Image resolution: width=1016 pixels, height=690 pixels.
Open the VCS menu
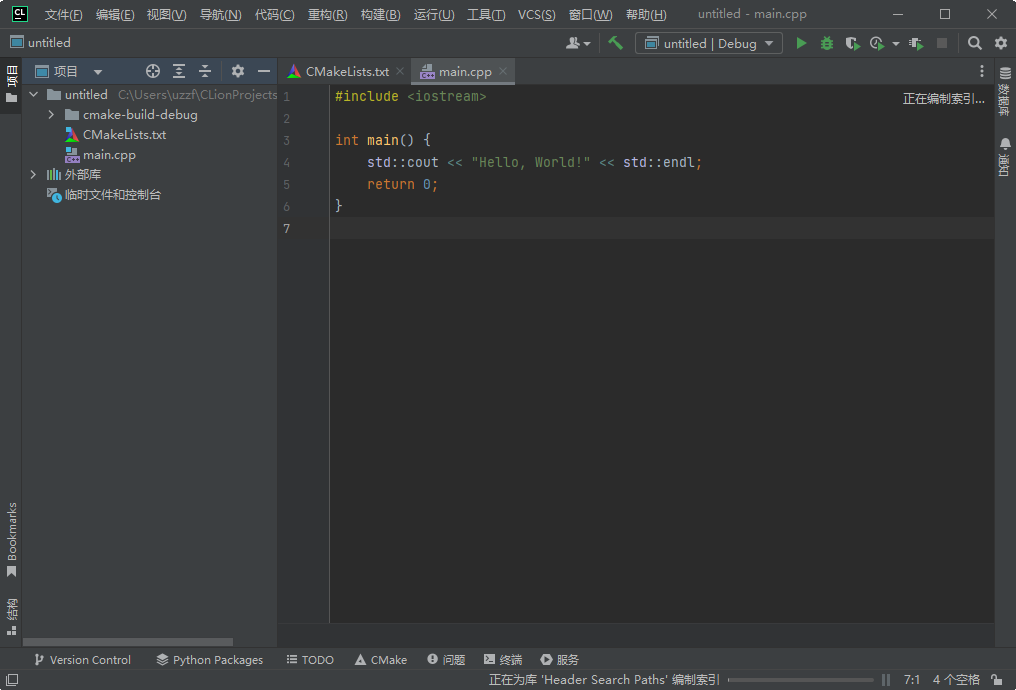(x=537, y=14)
